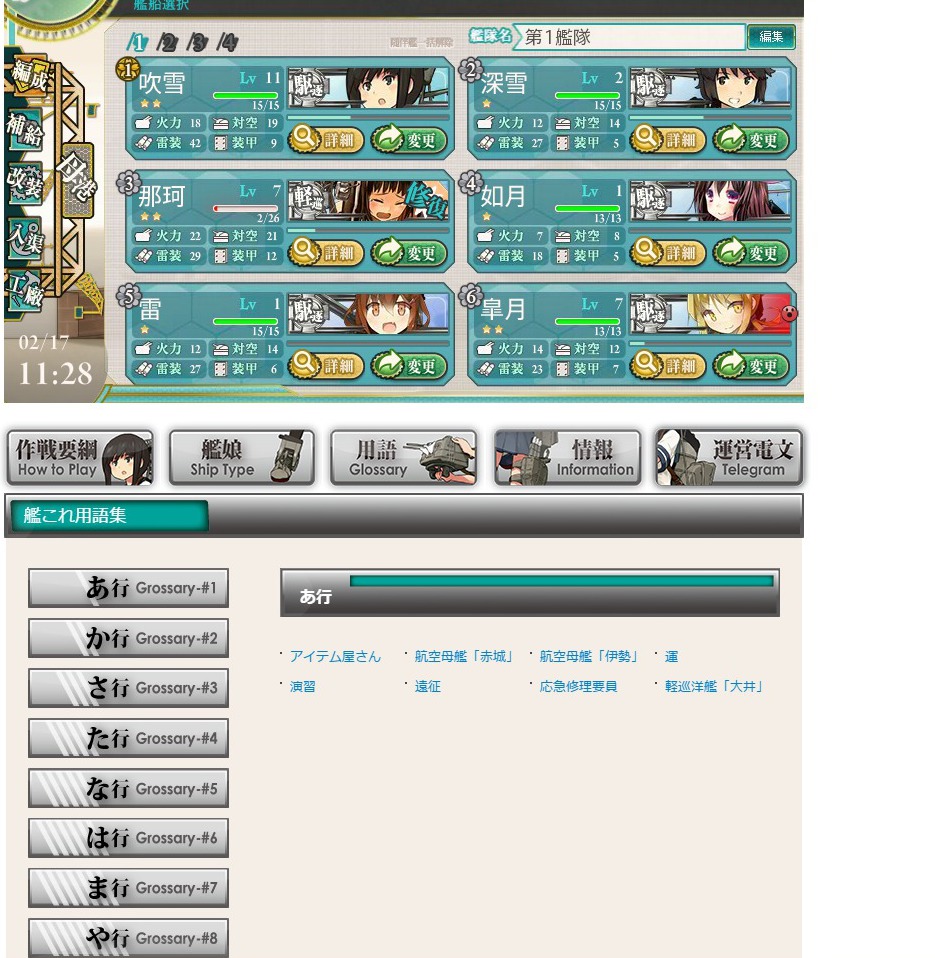Click the 11:28 clock display
935x958 pixels.
coord(56,373)
